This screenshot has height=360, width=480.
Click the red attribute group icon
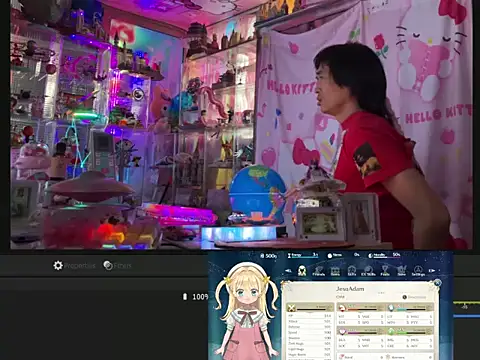pyautogui.click(x=341, y=307)
